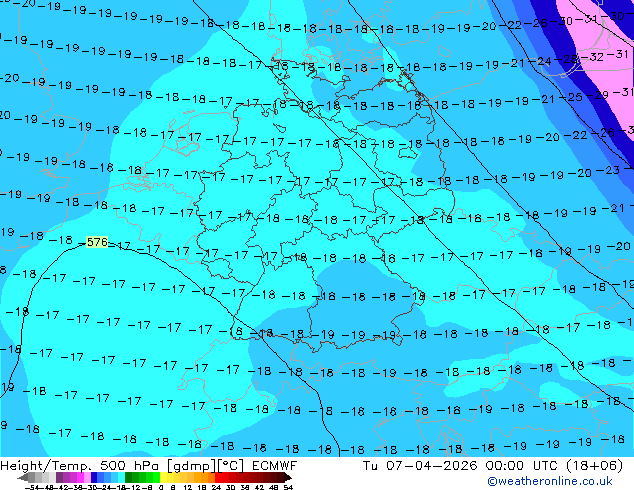
Task: Pick the dark blue -30 legend colour swatch
Action: pyautogui.click(x=94, y=477)
